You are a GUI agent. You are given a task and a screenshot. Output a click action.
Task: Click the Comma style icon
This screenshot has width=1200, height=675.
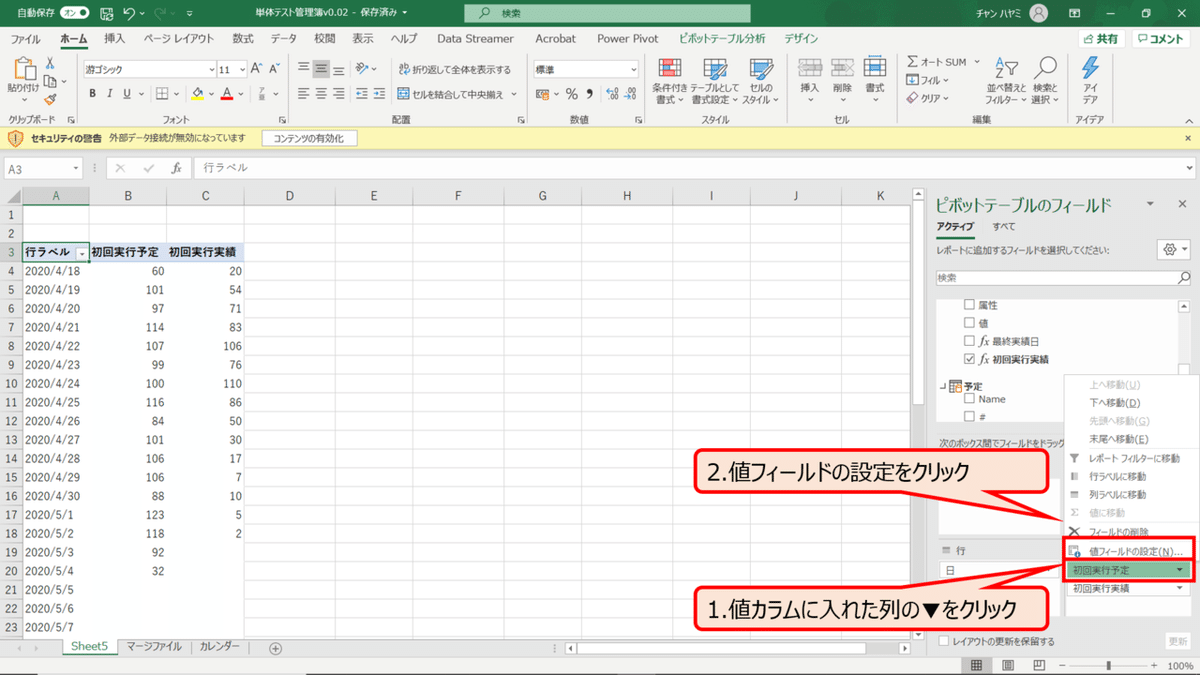[589, 94]
